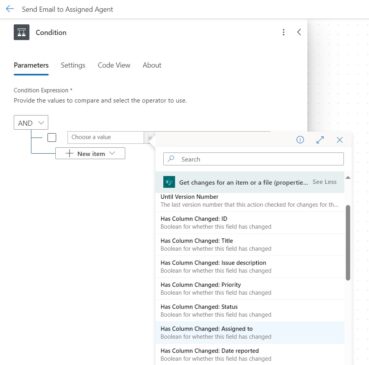Open the About tab

click(152, 65)
